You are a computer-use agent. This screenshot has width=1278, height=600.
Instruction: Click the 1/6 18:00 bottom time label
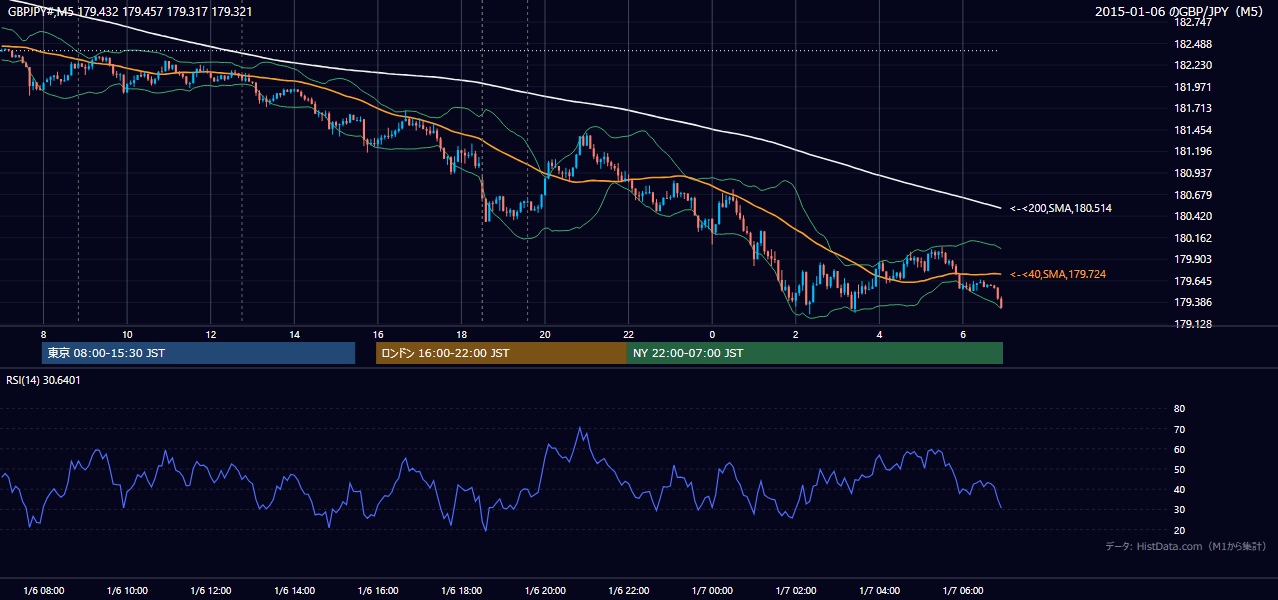(x=461, y=591)
